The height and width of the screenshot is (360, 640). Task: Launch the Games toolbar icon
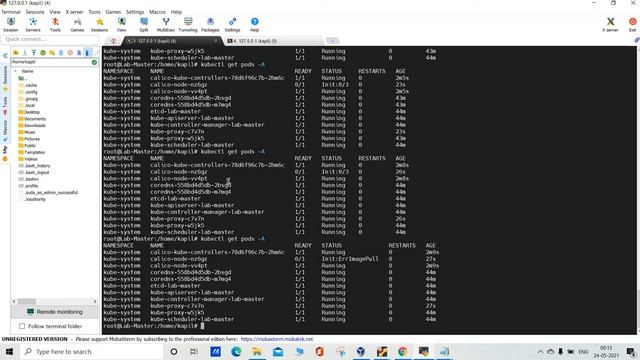coord(77,24)
